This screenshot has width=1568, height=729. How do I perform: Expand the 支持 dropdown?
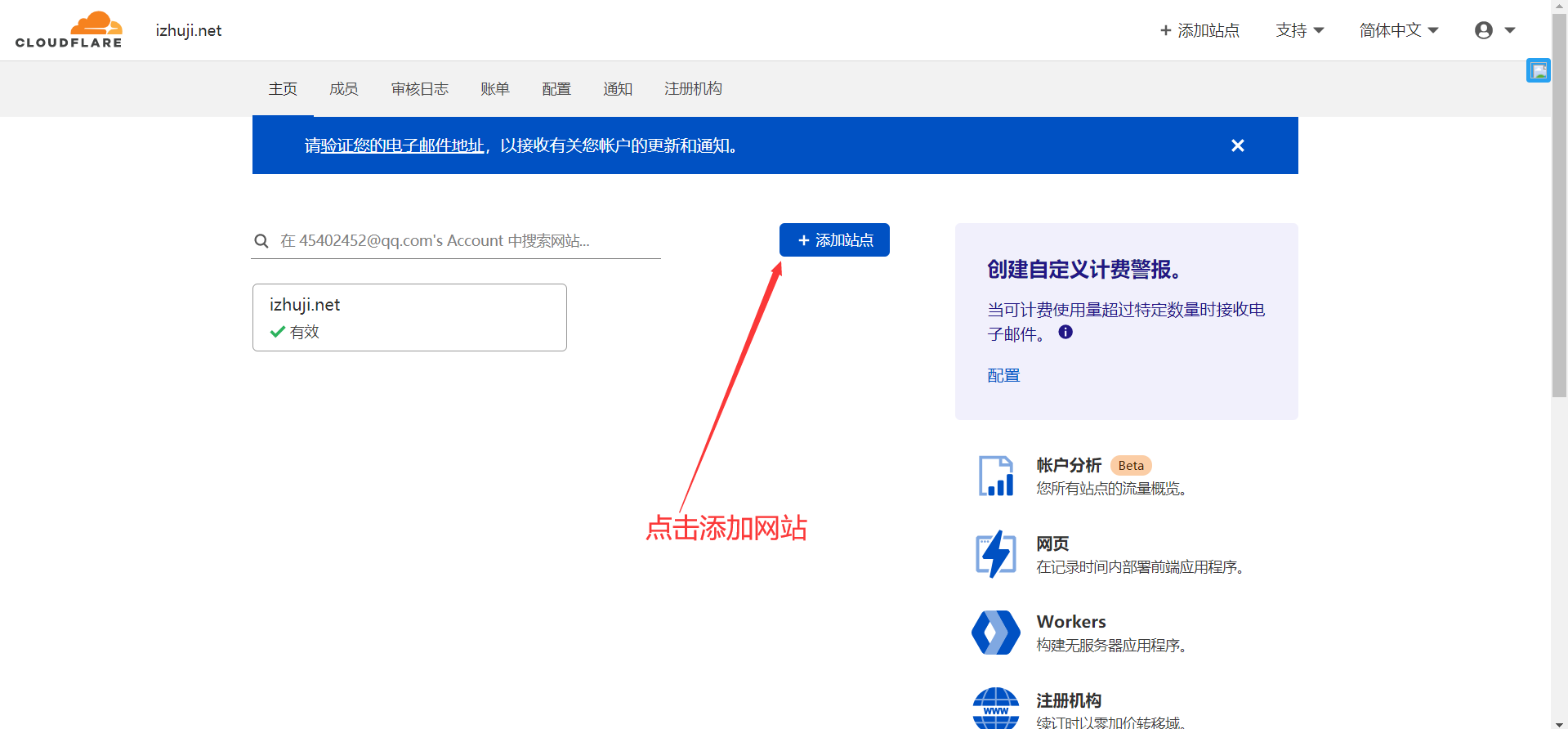pos(1300,30)
